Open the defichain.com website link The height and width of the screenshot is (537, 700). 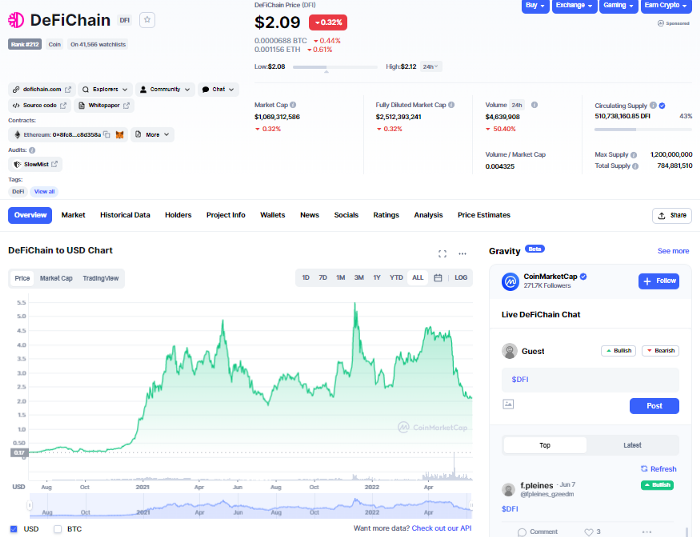pyautogui.click(x=42, y=89)
